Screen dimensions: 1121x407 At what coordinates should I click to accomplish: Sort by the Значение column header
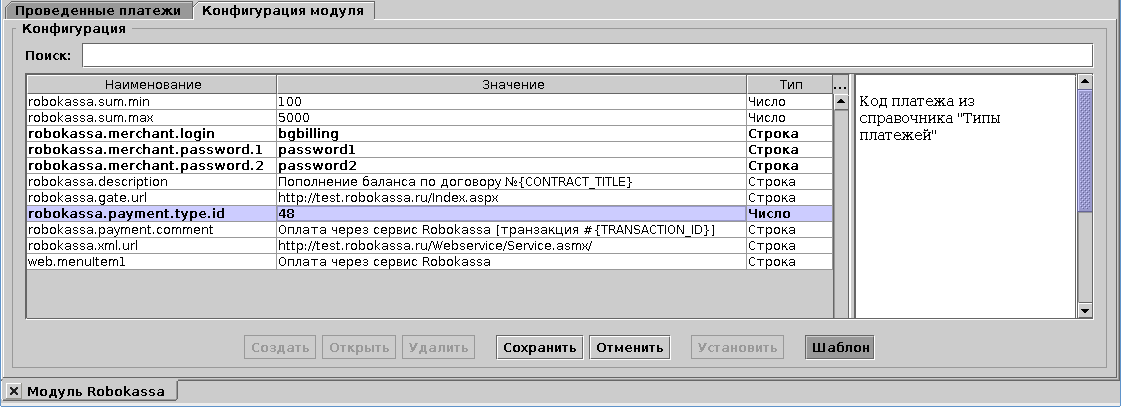[511, 85]
